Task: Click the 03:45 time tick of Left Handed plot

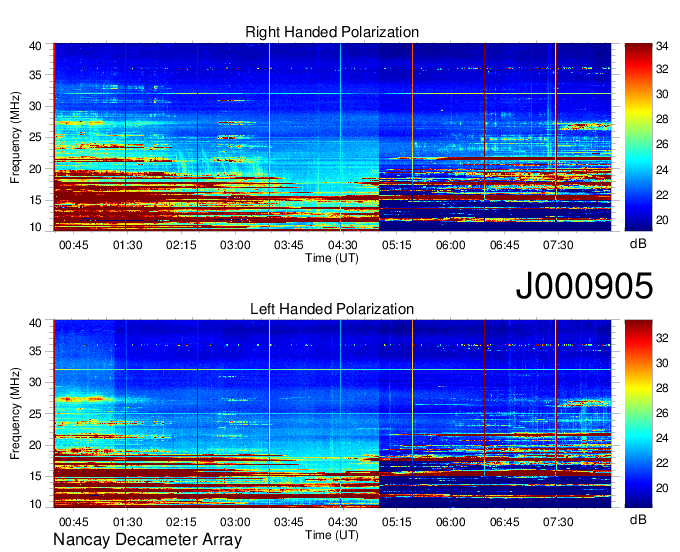Action: point(289,522)
